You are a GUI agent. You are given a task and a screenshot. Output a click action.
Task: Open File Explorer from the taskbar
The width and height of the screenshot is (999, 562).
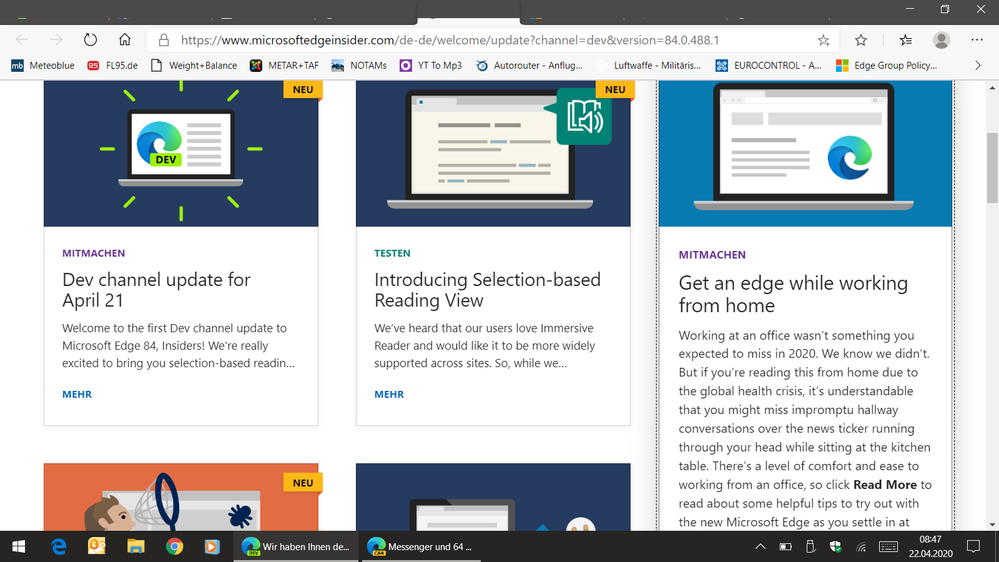tap(136, 547)
